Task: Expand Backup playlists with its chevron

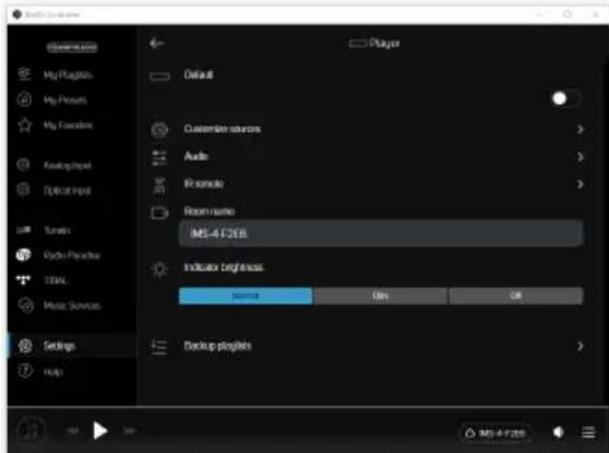Action: point(580,346)
